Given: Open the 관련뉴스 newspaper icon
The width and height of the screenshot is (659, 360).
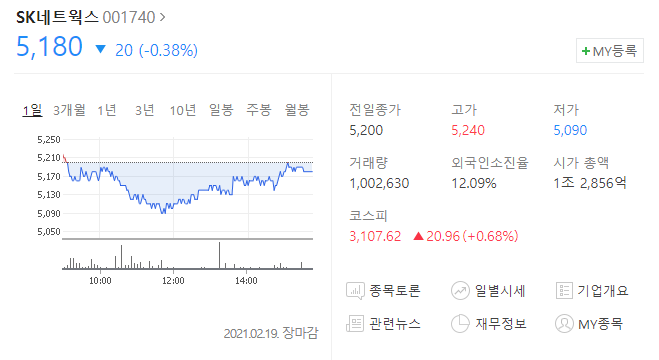Looking at the screenshot, I should tap(355, 324).
